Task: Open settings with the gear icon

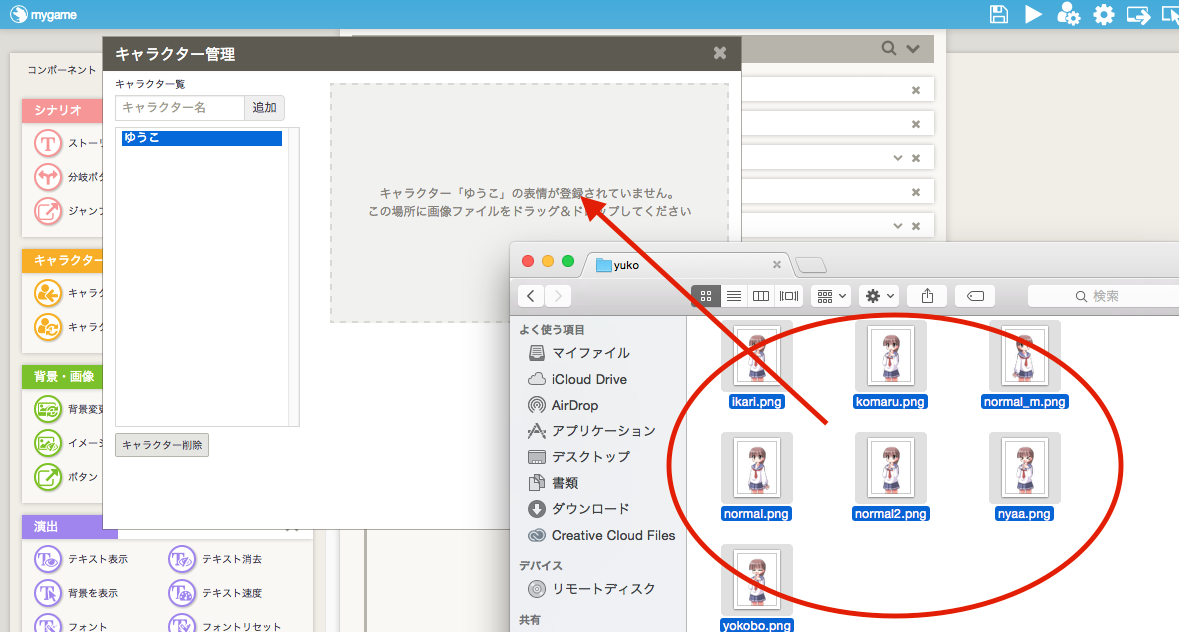Action: coord(1103,14)
